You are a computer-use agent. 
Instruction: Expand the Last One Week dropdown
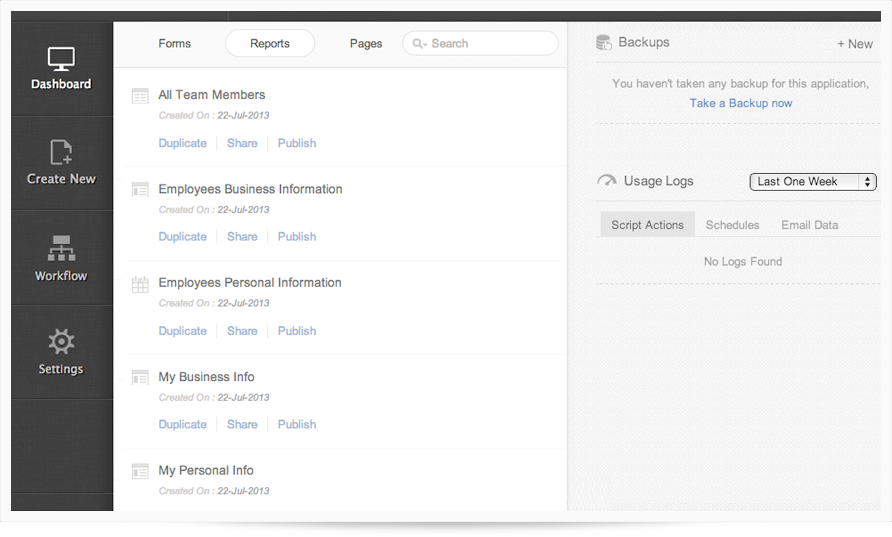click(812, 182)
